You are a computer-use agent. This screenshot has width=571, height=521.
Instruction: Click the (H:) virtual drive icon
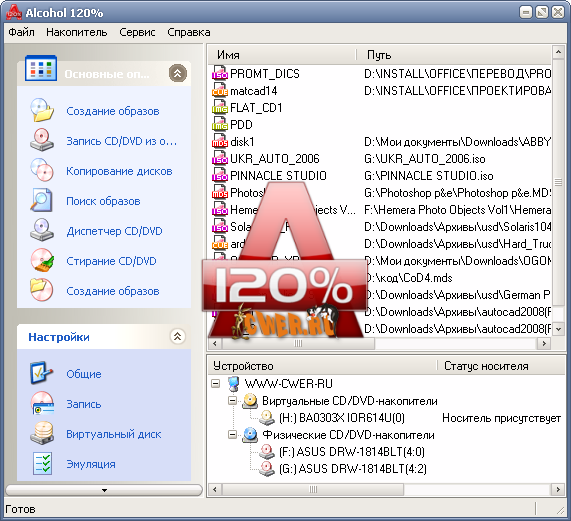tap(267, 418)
